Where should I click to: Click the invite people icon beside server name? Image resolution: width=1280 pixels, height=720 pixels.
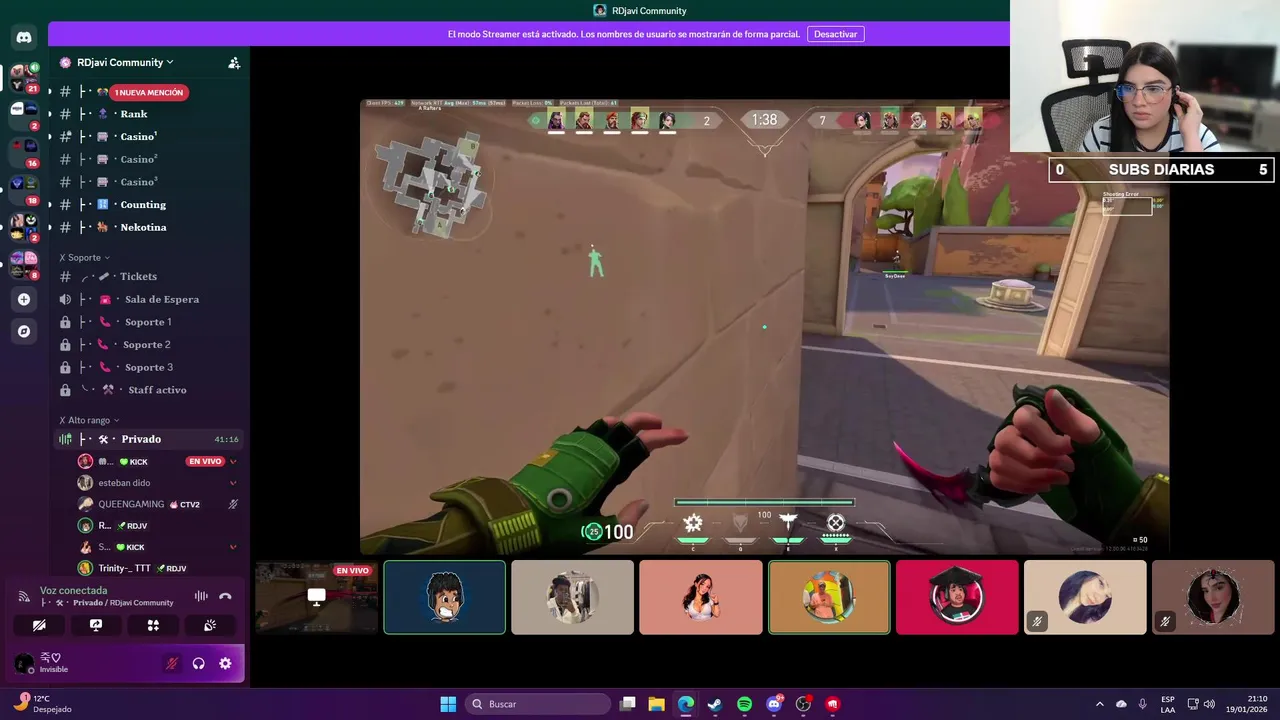(234, 62)
